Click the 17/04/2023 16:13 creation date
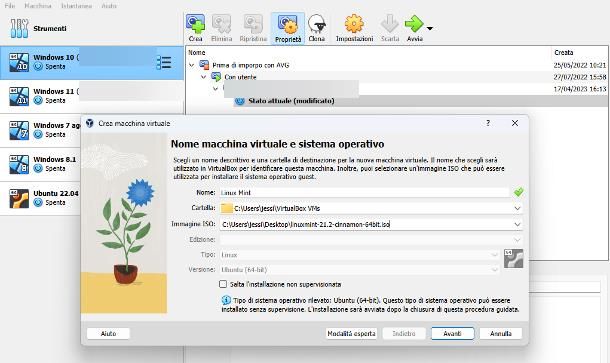Image resolution: width=610 pixels, height=363 pixels. point(580,89)
